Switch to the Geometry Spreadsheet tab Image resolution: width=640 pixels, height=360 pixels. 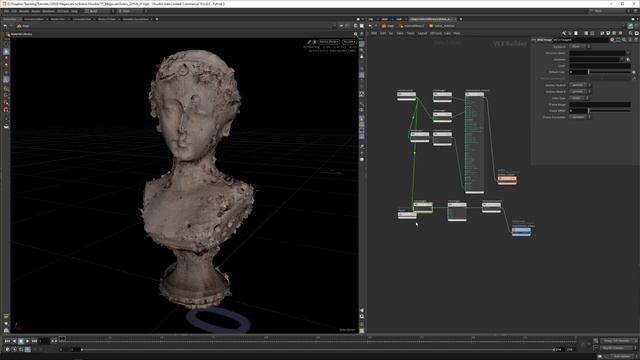pyautogui.click(x=136, y=19)
